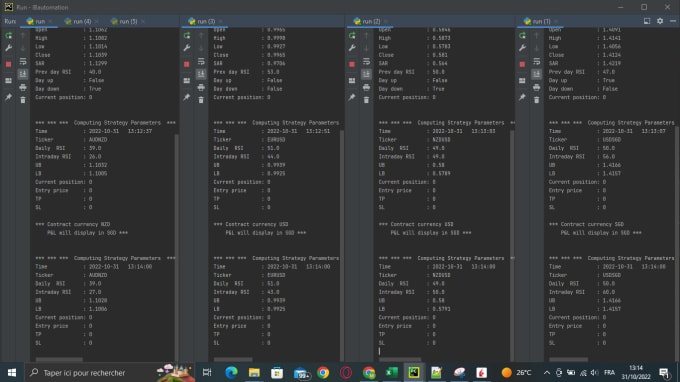The image size is (680, 382).
Task: Open wrench configuration in the AUDNZD pane
Action: coord(9,48)
